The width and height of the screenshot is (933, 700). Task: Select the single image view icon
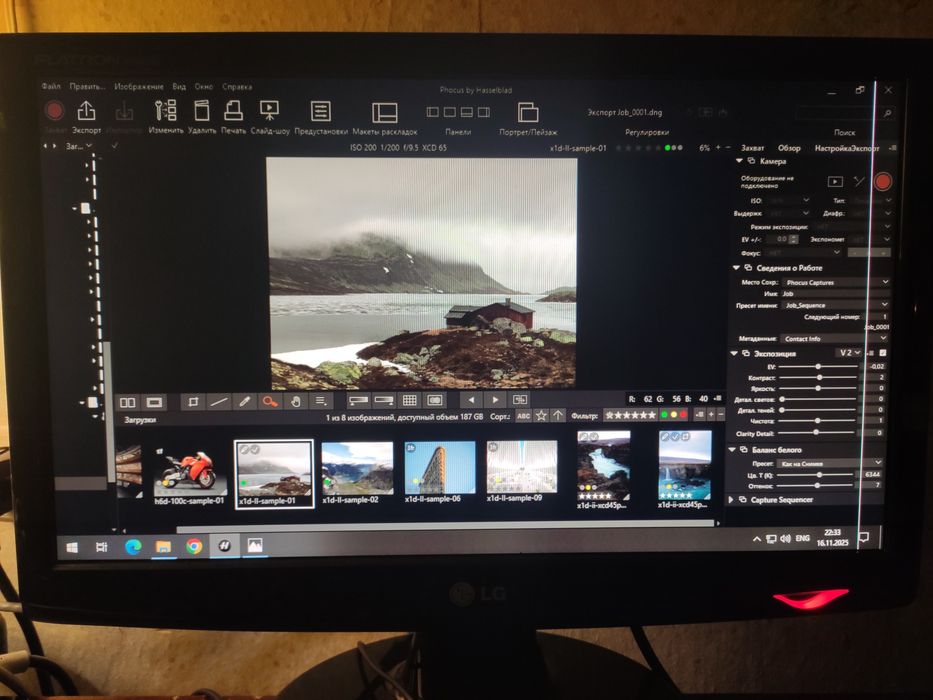coord(154,402)
